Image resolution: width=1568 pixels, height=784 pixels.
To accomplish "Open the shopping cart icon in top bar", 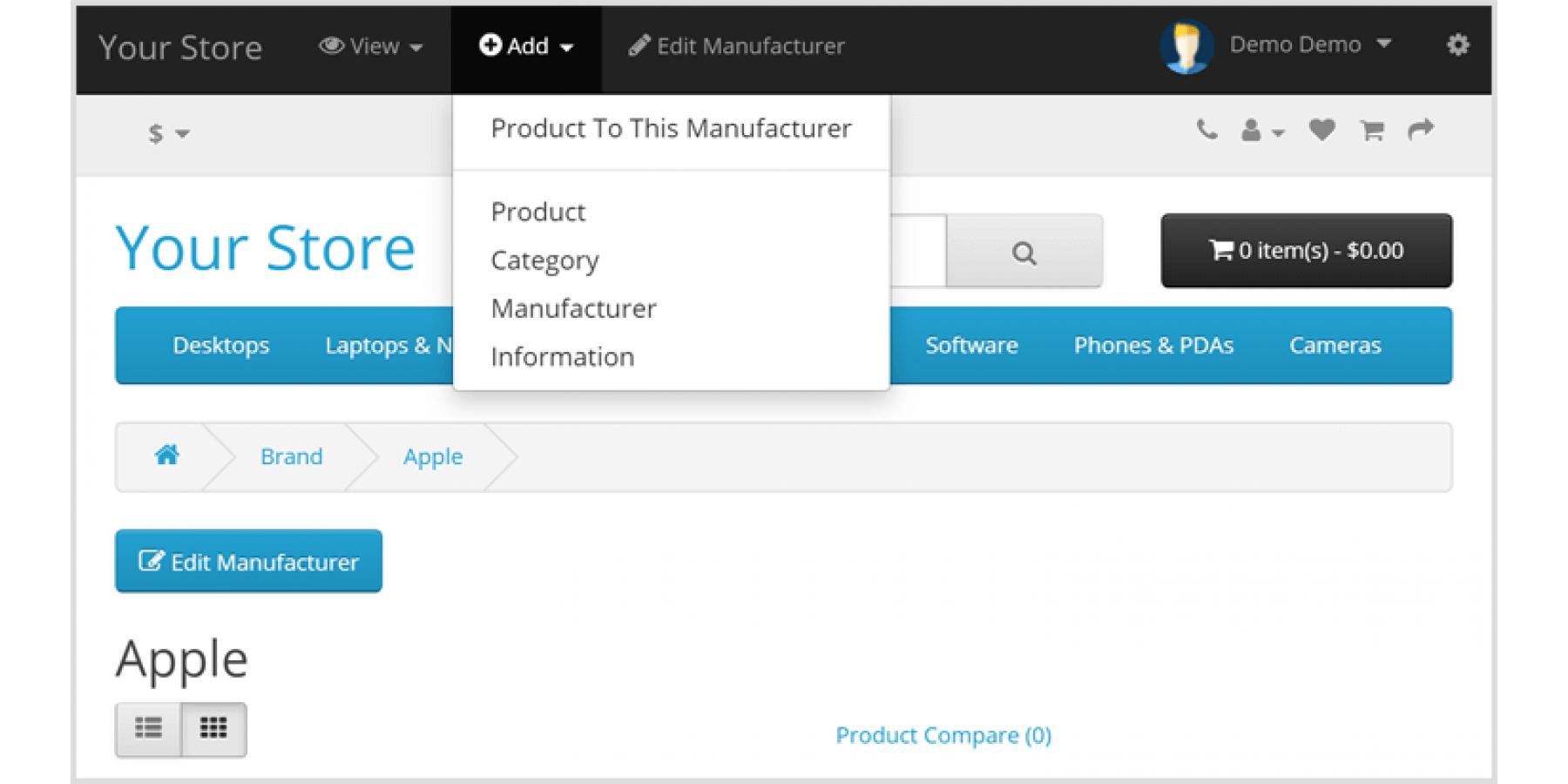I will (x=1372, y=131).
